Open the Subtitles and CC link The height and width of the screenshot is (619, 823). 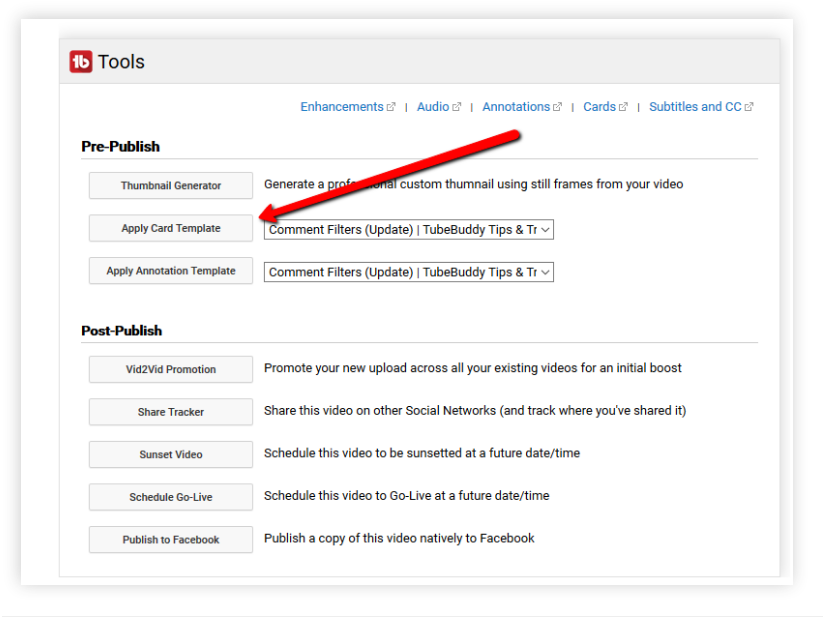point(694,106)
